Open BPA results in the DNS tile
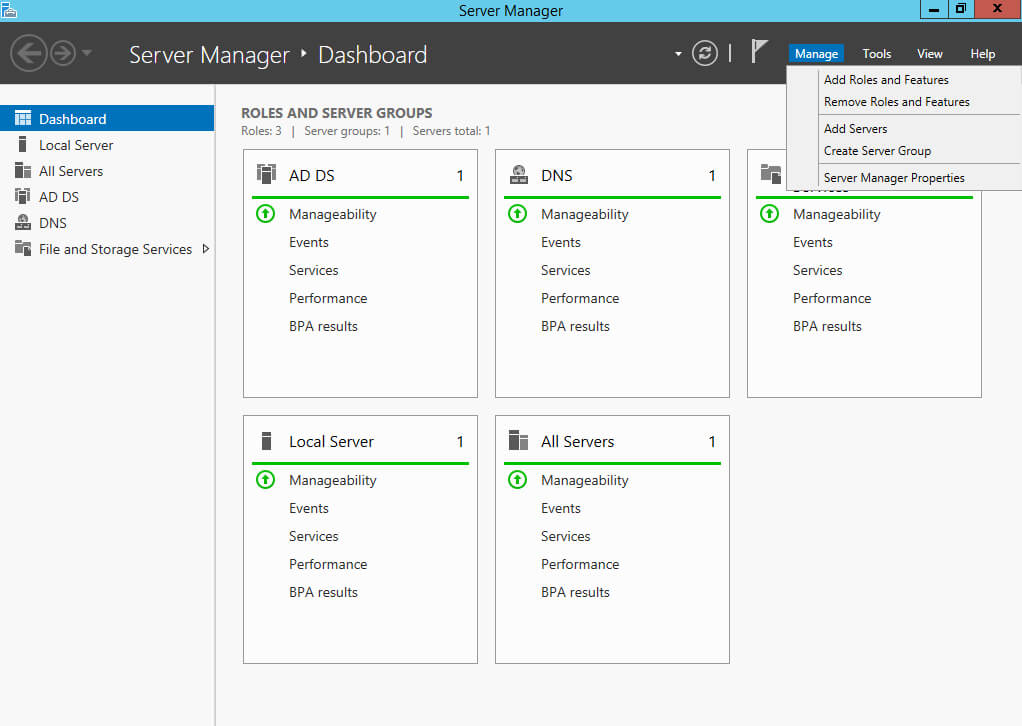Viewport: 1022px width, 726px height. click(x=575, y=327)
